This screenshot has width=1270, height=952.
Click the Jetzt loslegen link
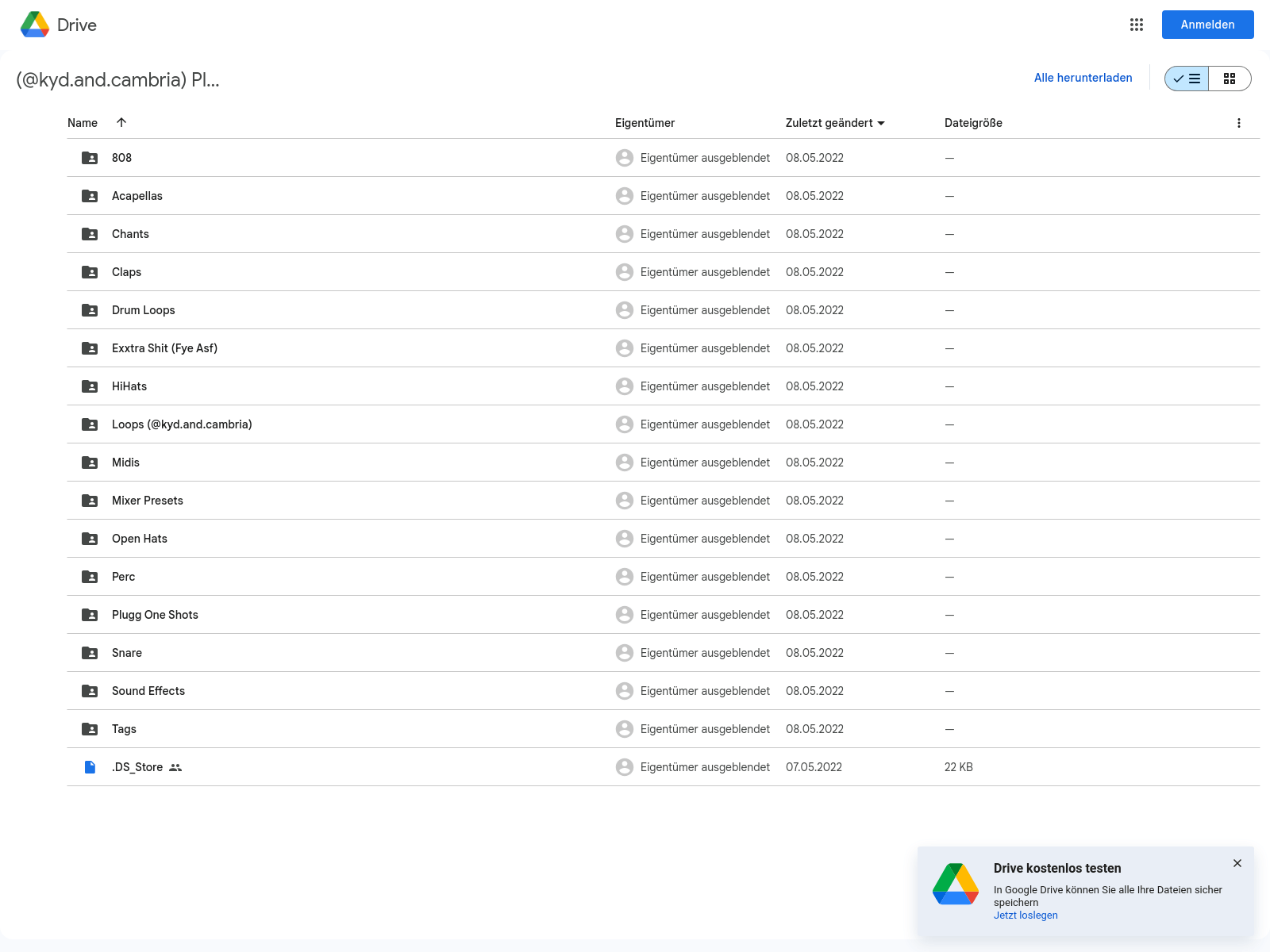coord(1026,916)
